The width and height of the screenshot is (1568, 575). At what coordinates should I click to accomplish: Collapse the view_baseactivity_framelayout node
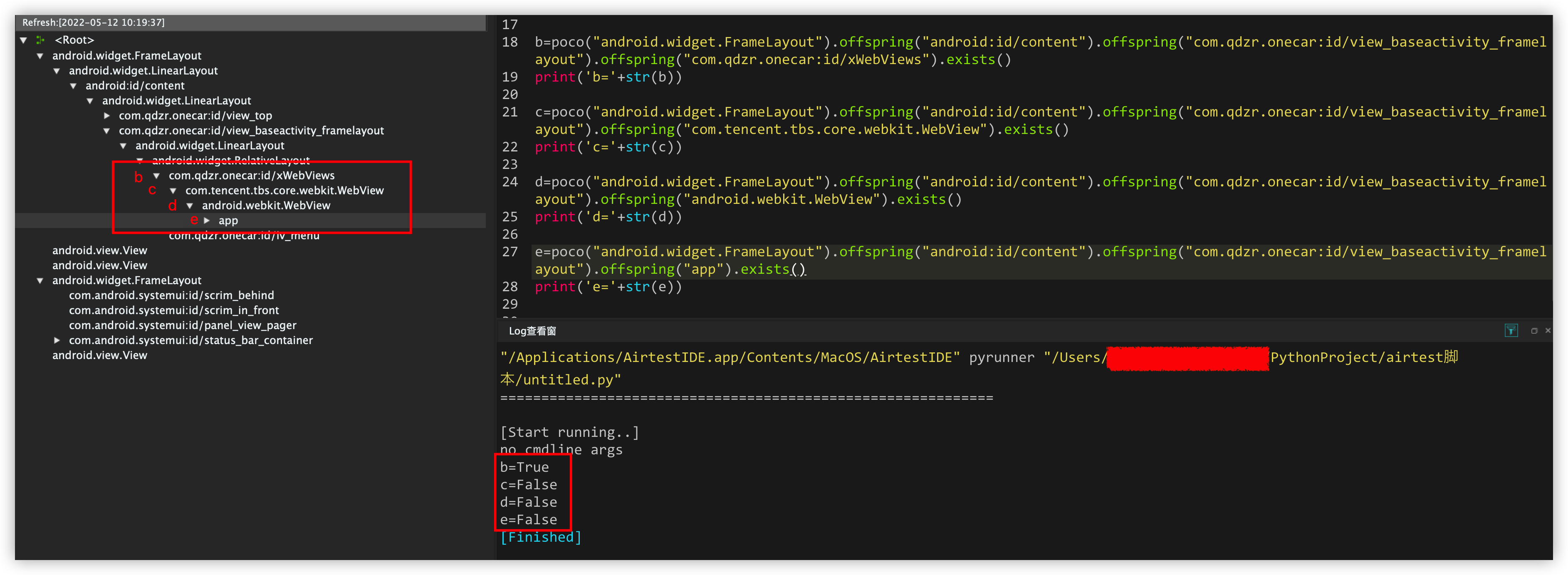pyautogui.click(x=106, y=131)
